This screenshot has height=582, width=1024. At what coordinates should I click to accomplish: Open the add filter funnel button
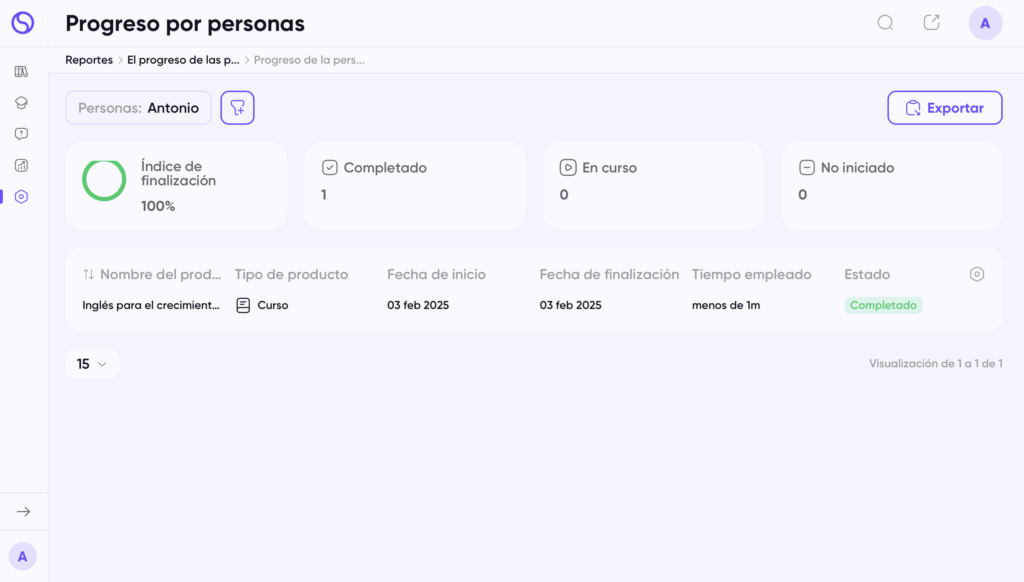click(x=238, y=108)
